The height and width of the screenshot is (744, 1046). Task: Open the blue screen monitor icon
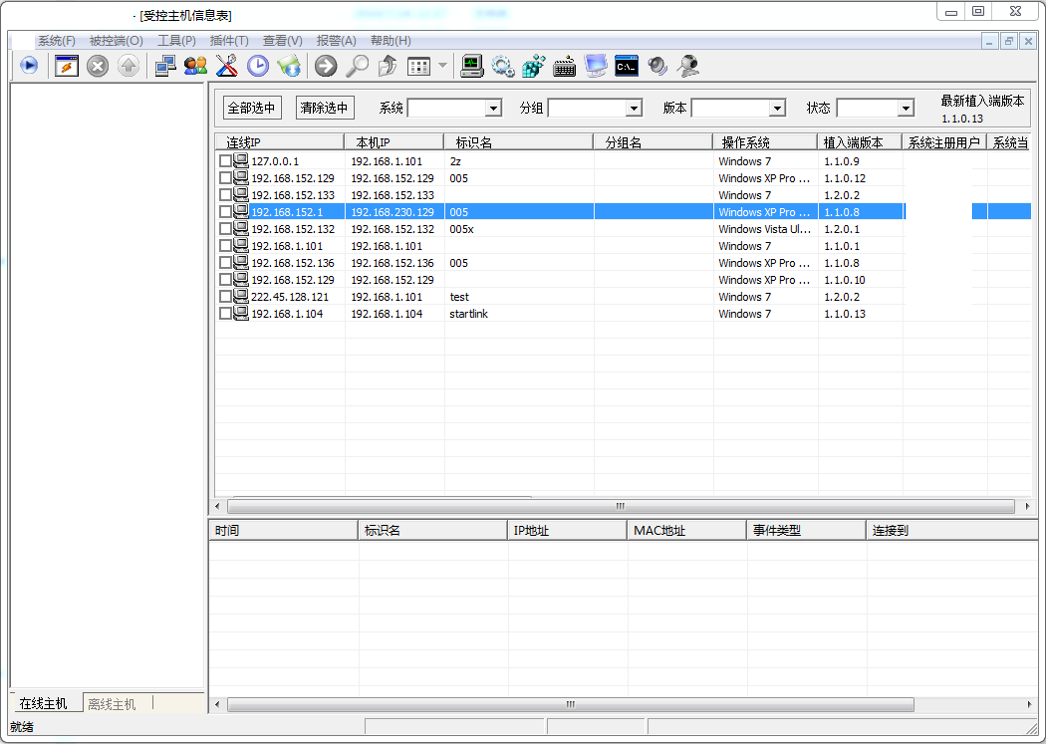pyautogui.click(x=596, y=66)
